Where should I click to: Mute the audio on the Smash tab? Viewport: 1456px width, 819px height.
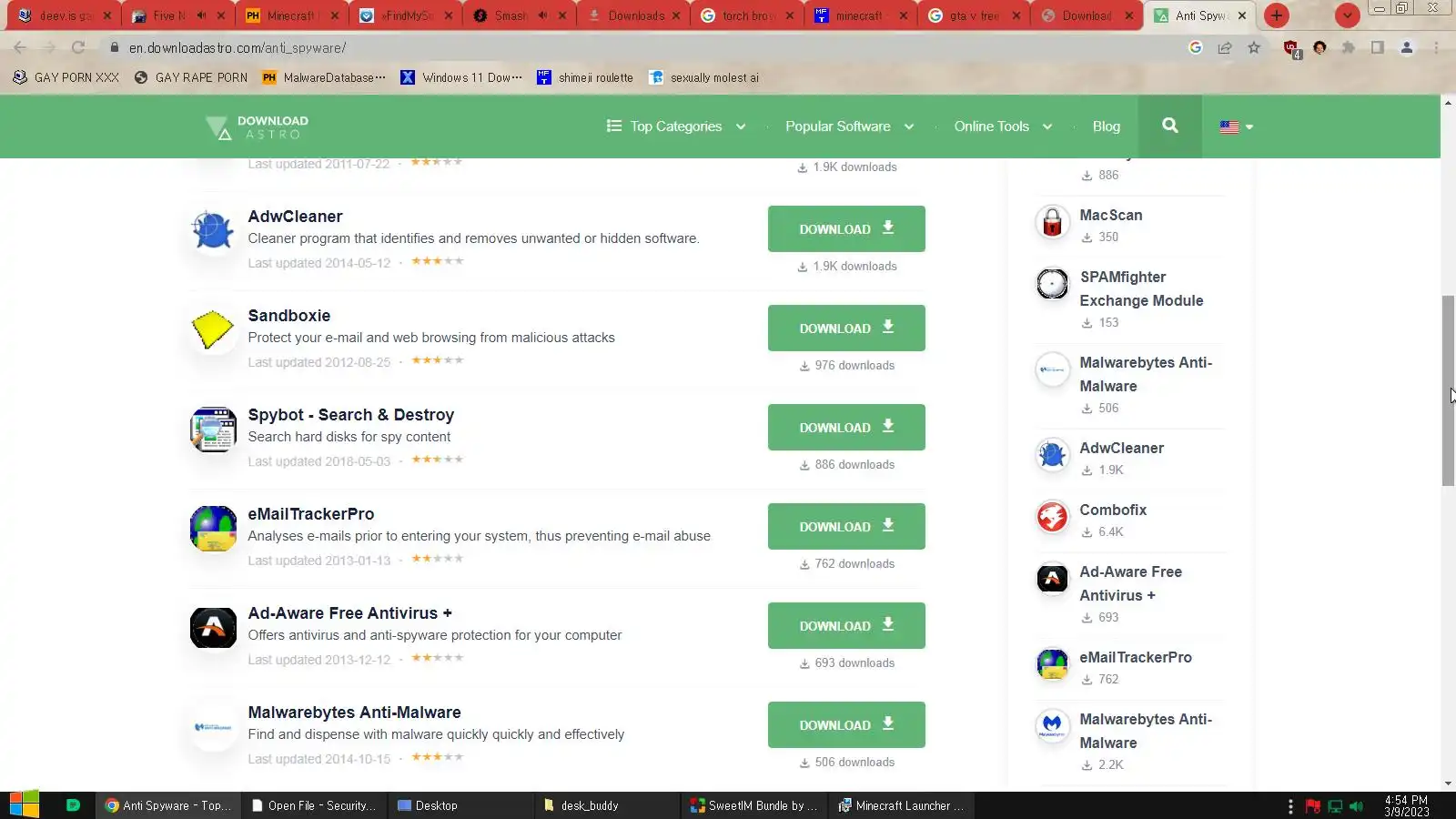click(x=542, y=15)
